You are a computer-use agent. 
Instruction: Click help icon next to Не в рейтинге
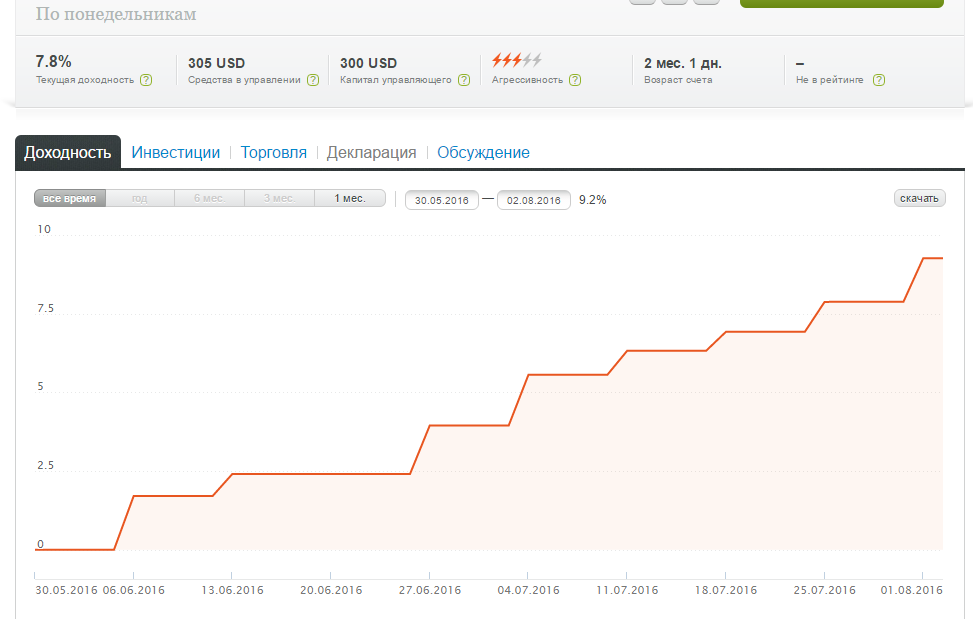tap(879, 80)
